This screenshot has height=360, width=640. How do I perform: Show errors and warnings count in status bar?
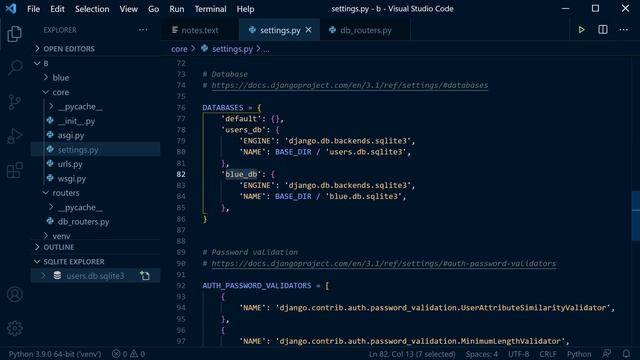click(x=129, y=354)
